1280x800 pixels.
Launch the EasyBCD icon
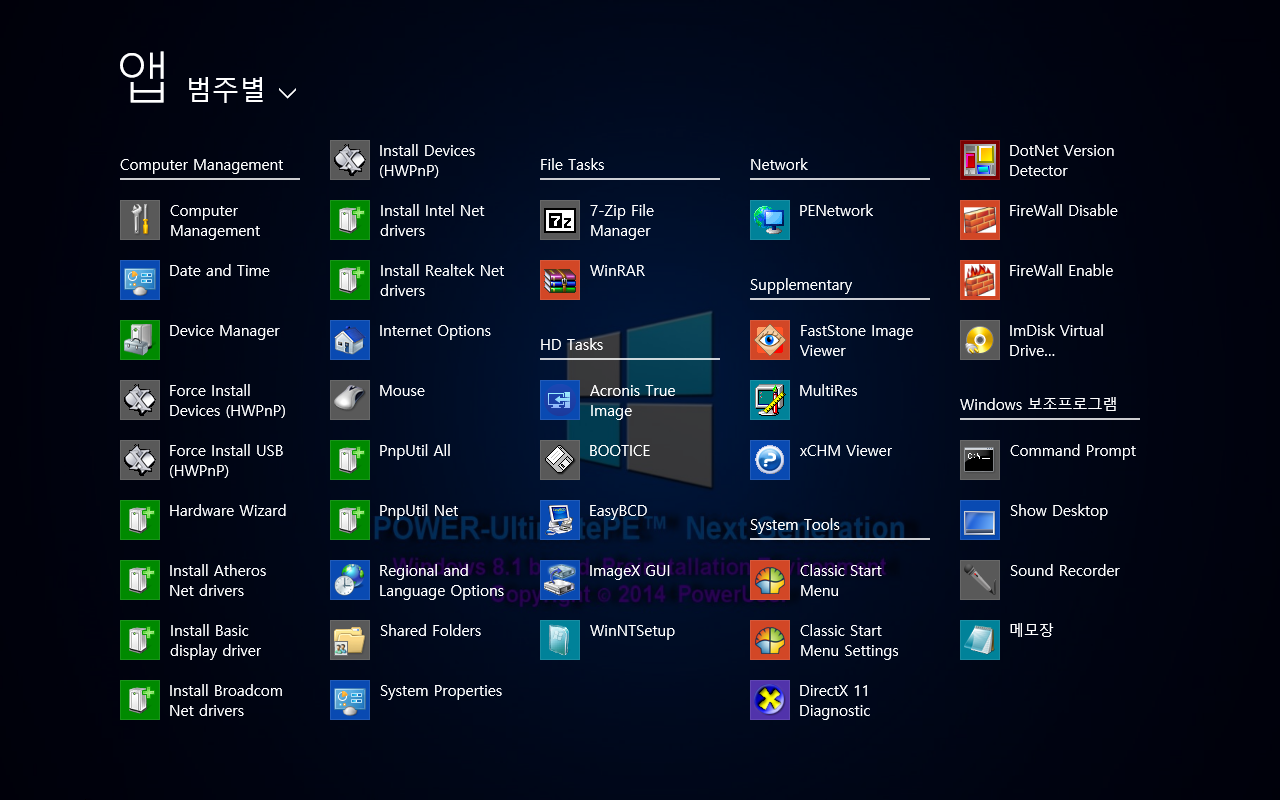560,520
